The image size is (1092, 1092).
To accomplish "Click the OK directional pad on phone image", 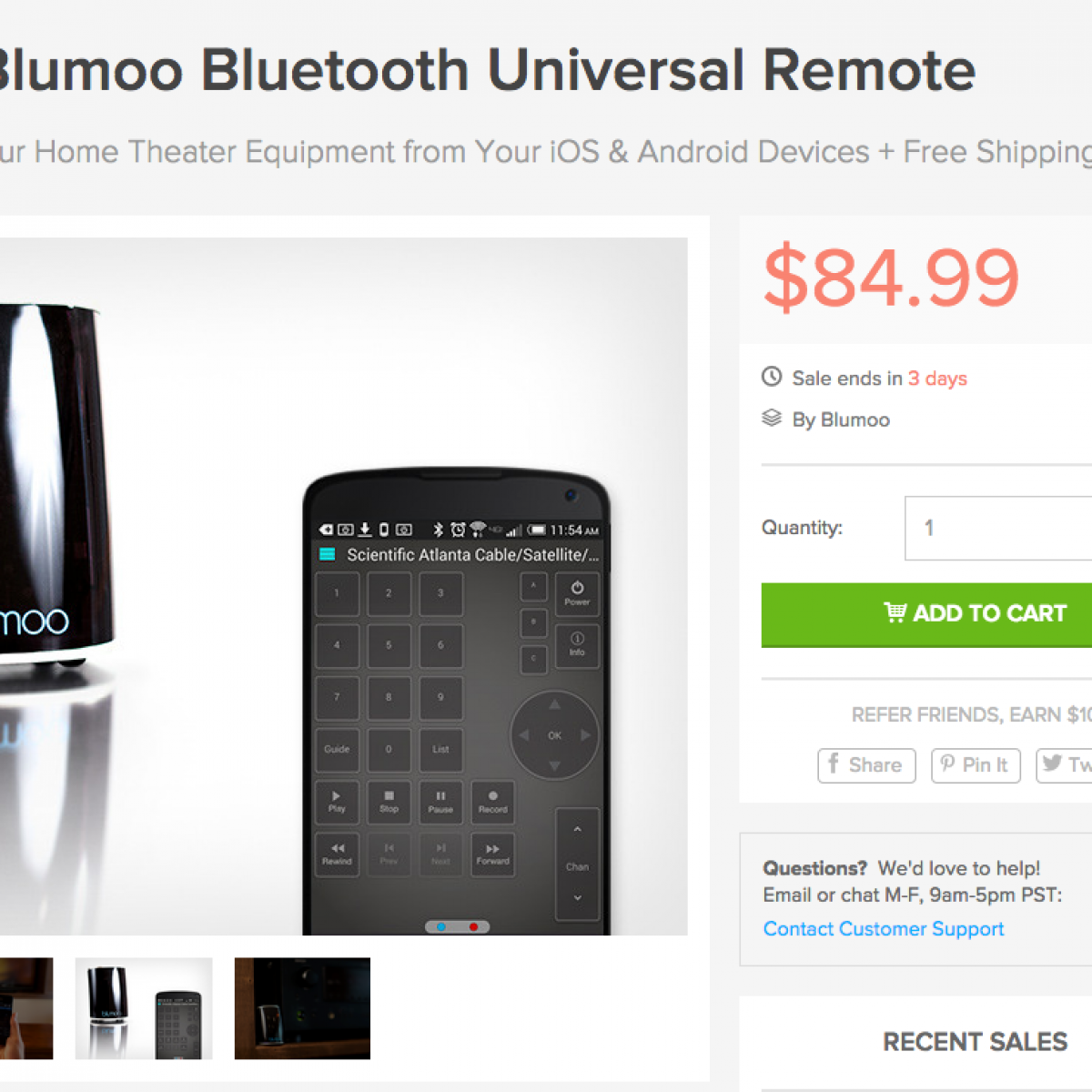I will (x=554, y=735).
